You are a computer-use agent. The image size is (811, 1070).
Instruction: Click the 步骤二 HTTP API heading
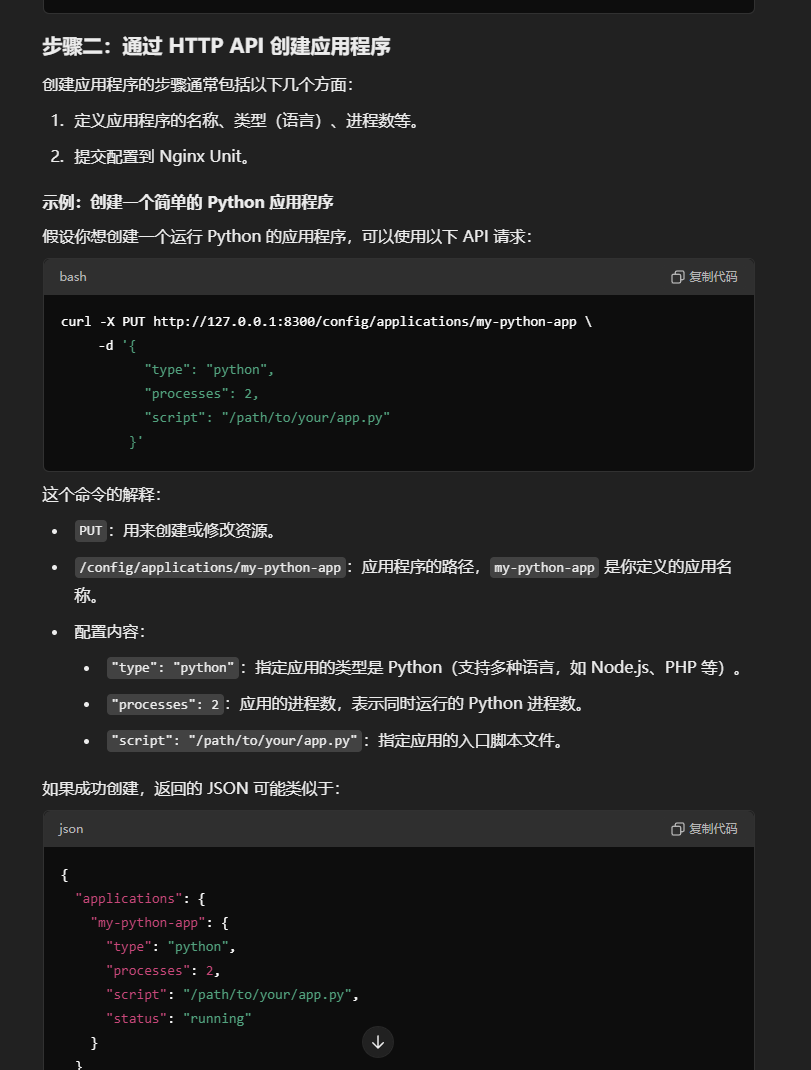[216, 47]
